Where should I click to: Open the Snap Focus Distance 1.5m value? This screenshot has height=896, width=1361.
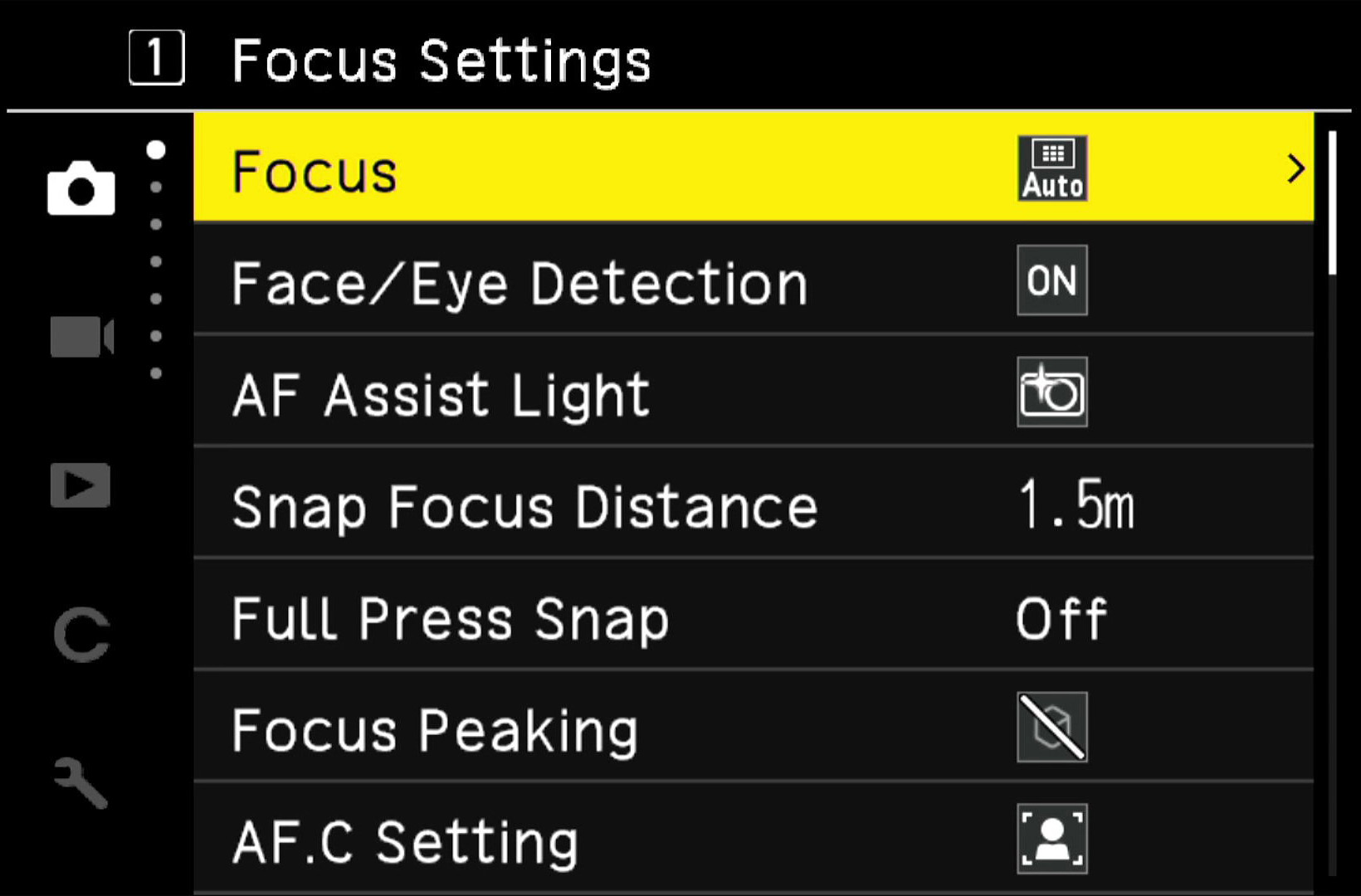1076,504
